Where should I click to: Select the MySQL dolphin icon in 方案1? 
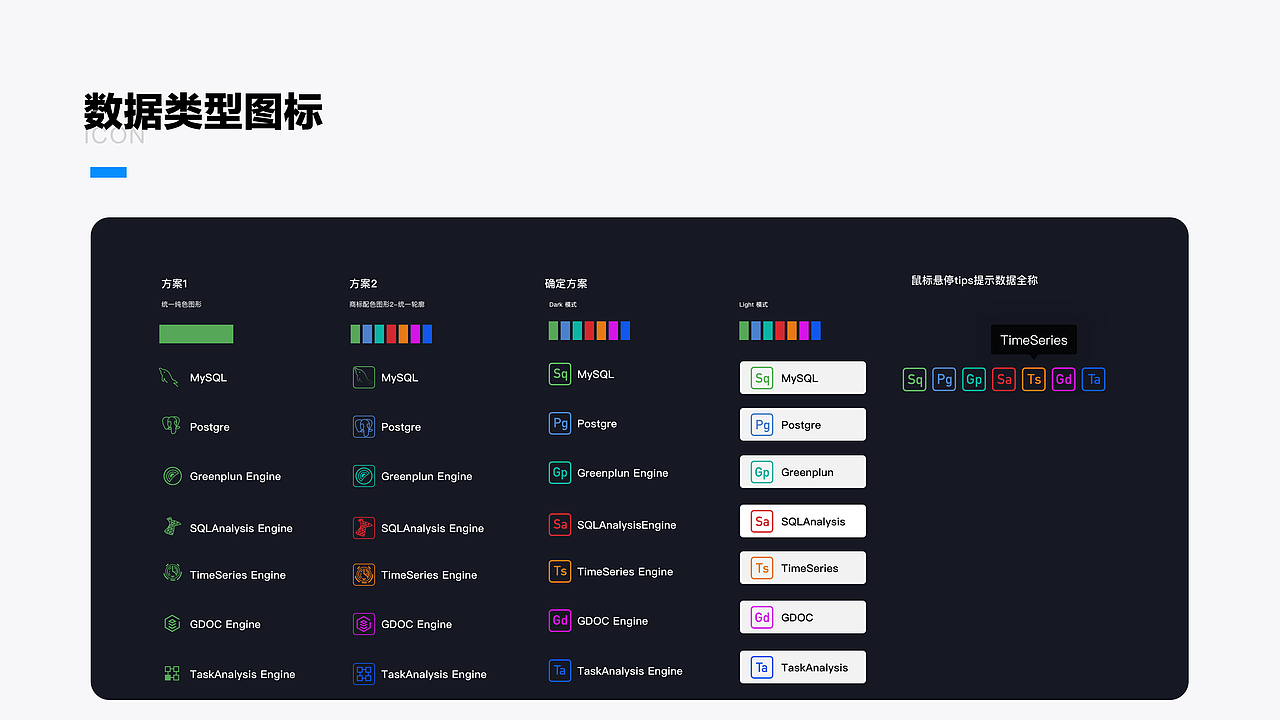pos(167,377)
